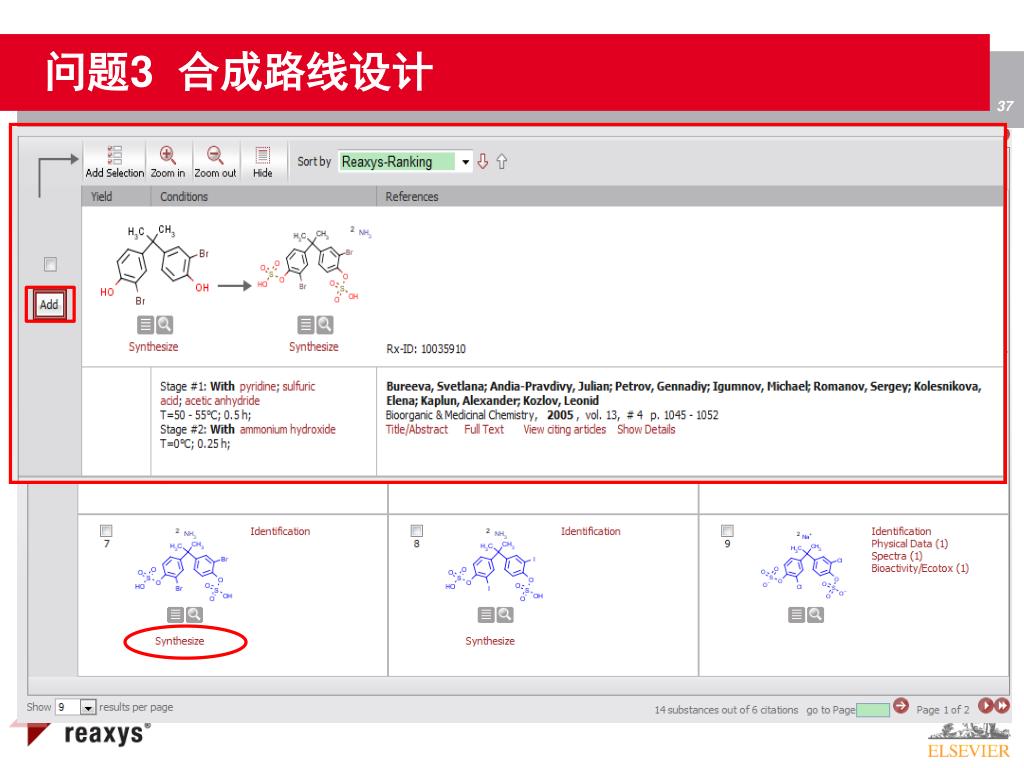Click magnifier icon for substance 8
Screen dimensions: 1024x768
(x=505, y=615)
